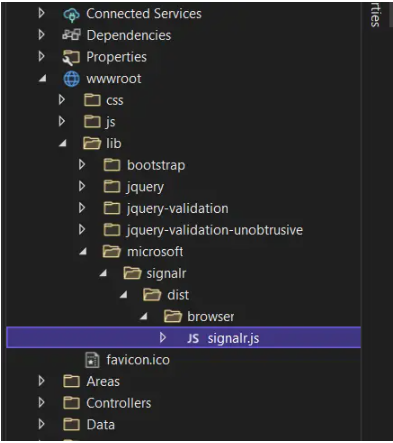Open the vertical Properties side tab
This screenshot has height=443, width=393.
click(375, 14)
